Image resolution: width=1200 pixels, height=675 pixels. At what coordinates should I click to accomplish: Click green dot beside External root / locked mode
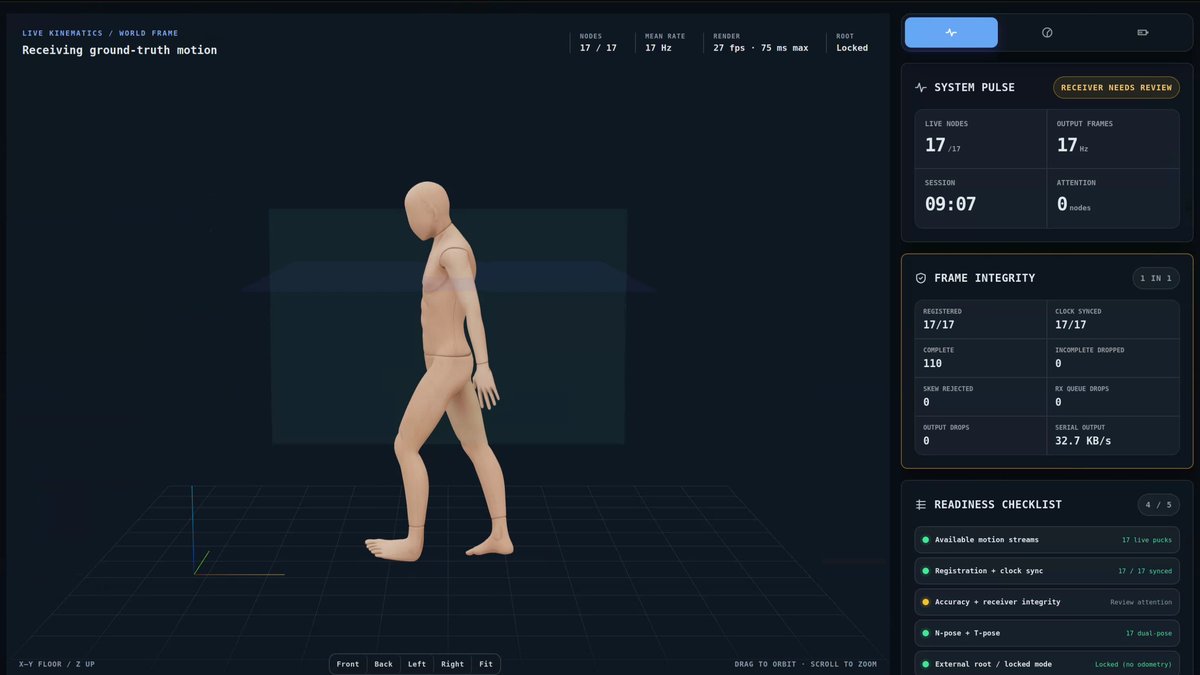pos(925,664)
